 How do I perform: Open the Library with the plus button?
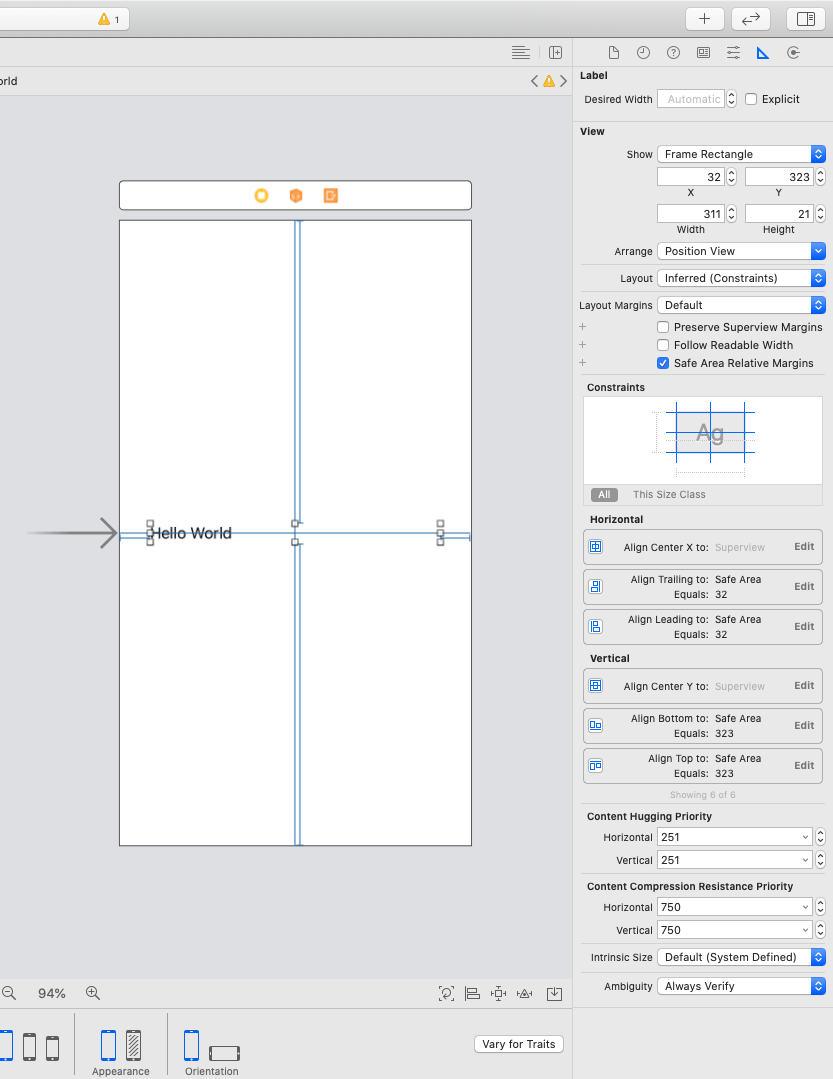point(704,19)
